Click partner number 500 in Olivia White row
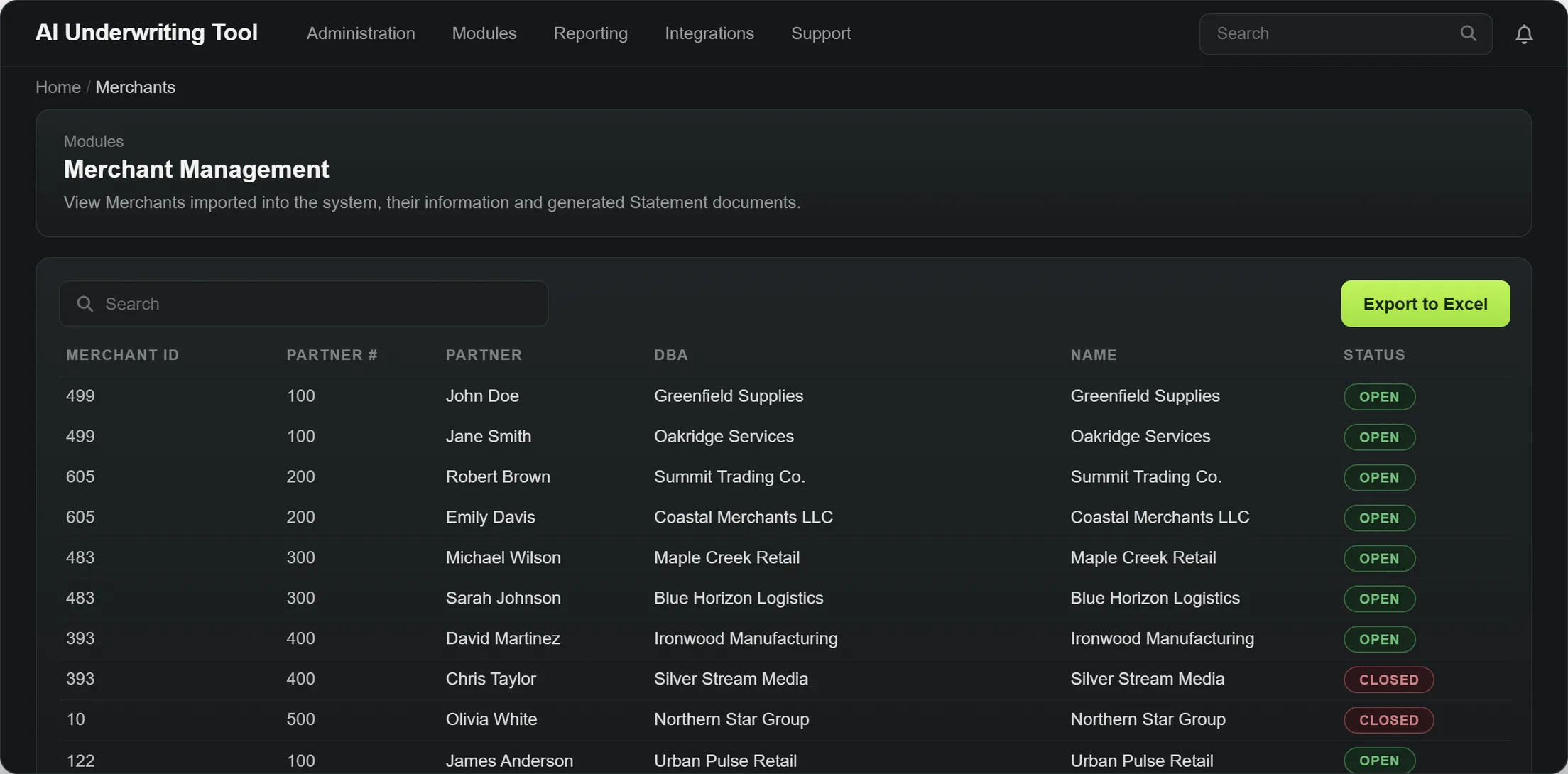Viewport: 1568px width, 774px height. pos(300,720)
